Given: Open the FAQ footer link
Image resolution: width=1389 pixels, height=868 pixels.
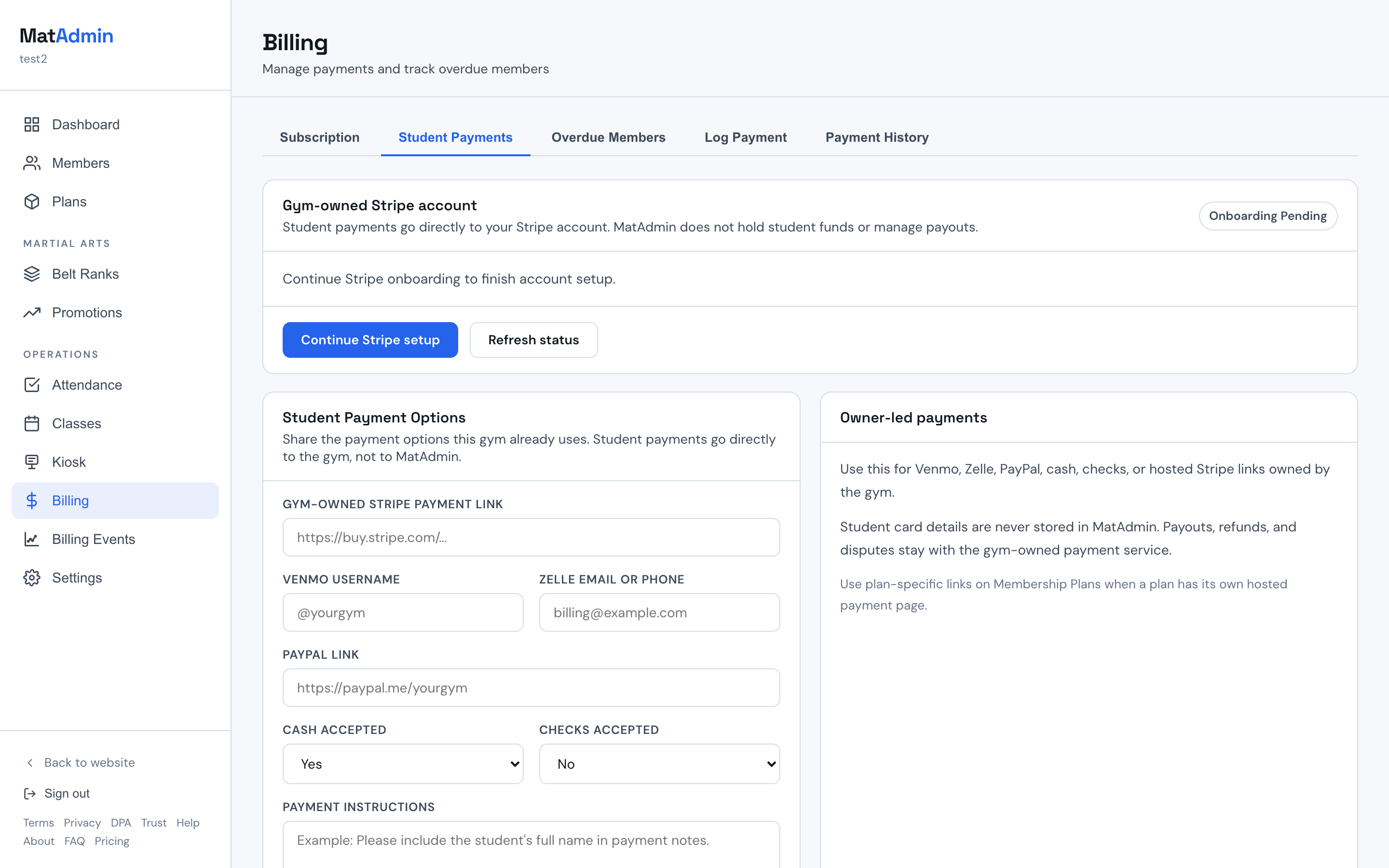Looking at the screenshot, I should [x=75, y=841].
